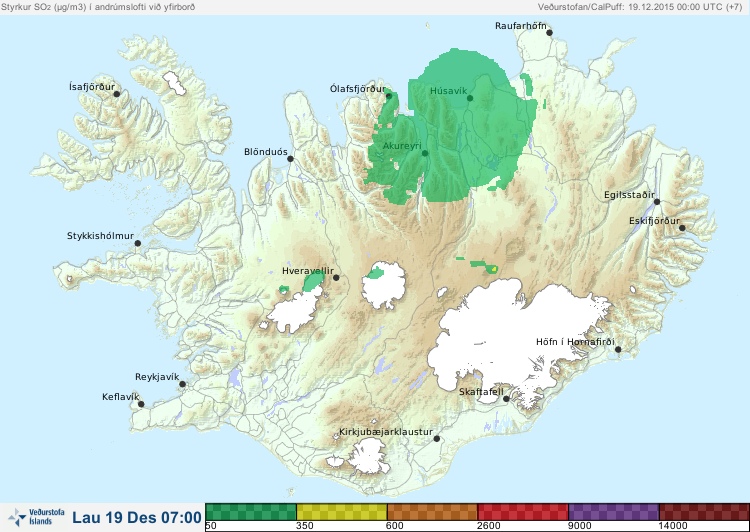Click the Veðurstofan/CalPuff run time header
This screenshot has width=750, height=532.
(x=640, y=7)
